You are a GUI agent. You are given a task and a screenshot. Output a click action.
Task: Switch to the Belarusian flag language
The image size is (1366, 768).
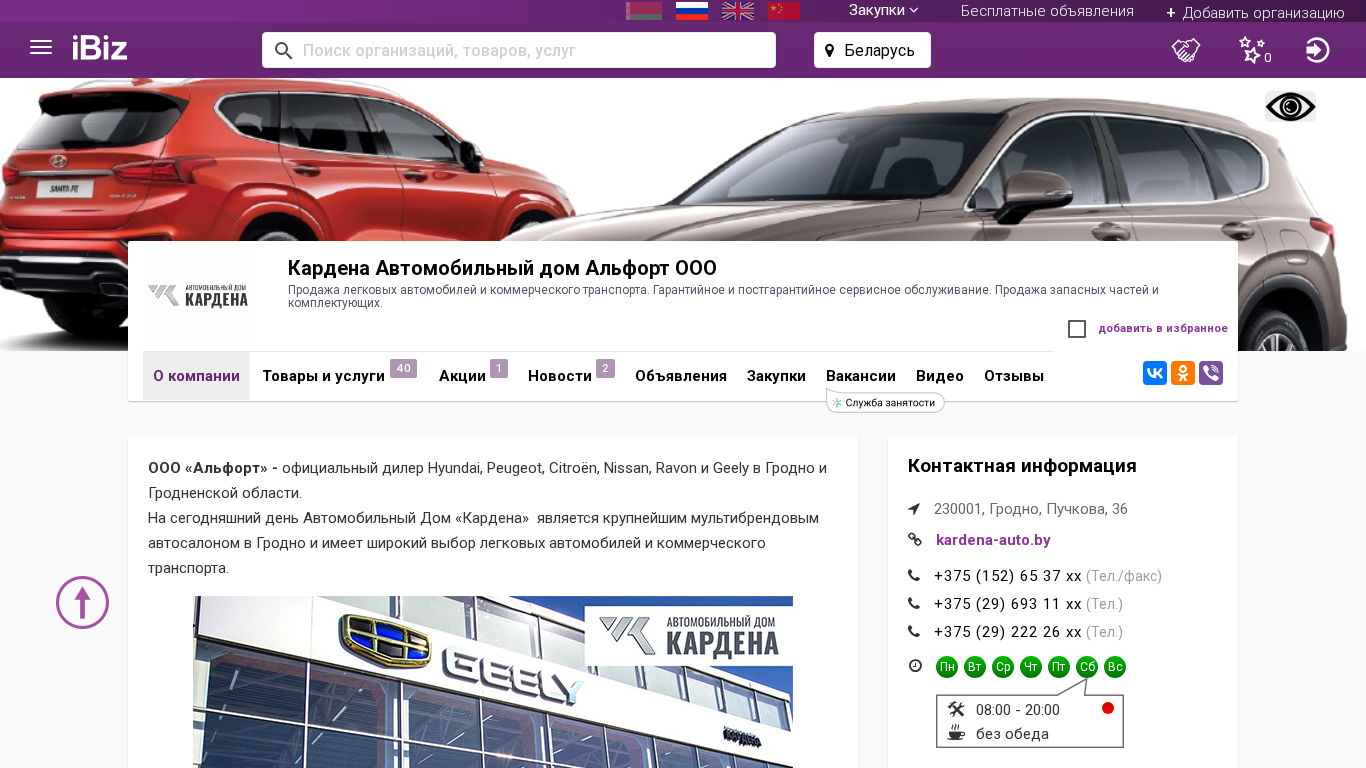click(644, 11)
